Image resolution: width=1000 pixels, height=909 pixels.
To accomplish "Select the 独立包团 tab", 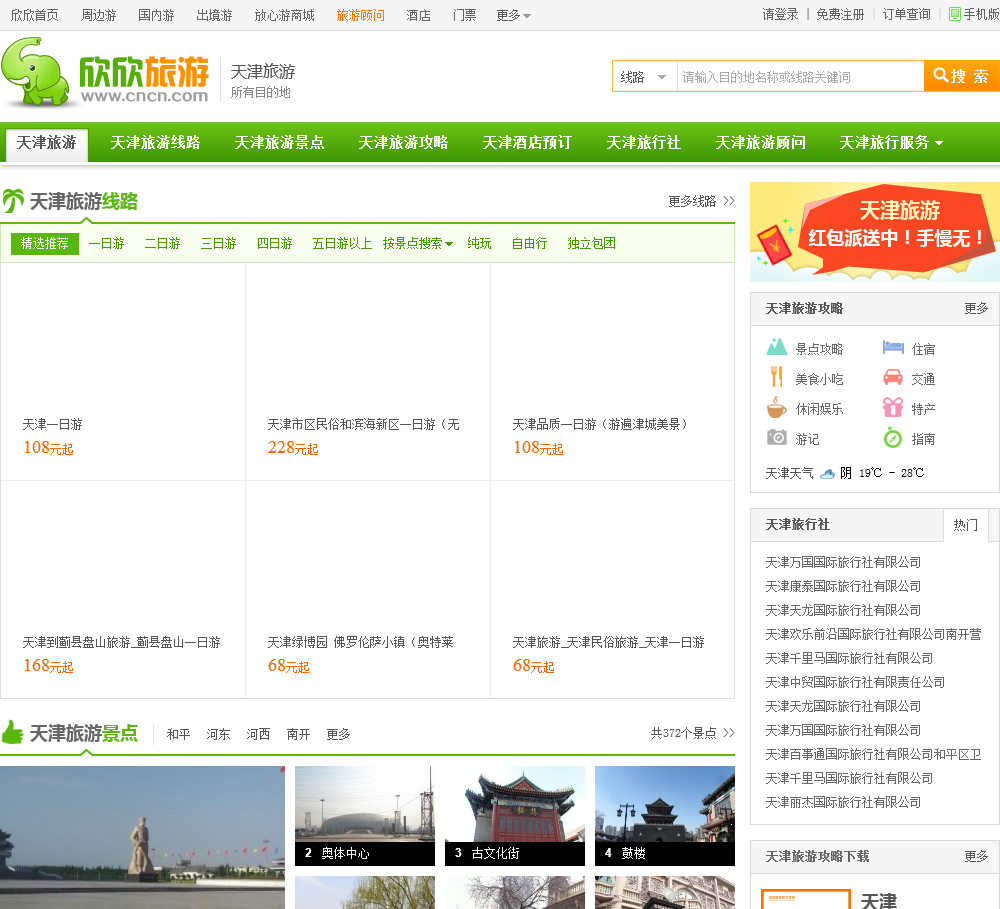I will (591, 244).
